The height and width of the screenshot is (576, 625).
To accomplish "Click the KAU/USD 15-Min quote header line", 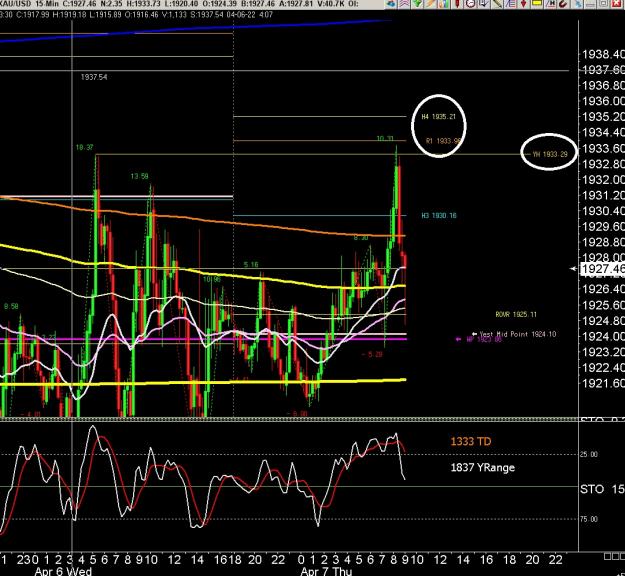I will [x=179, y=4].
